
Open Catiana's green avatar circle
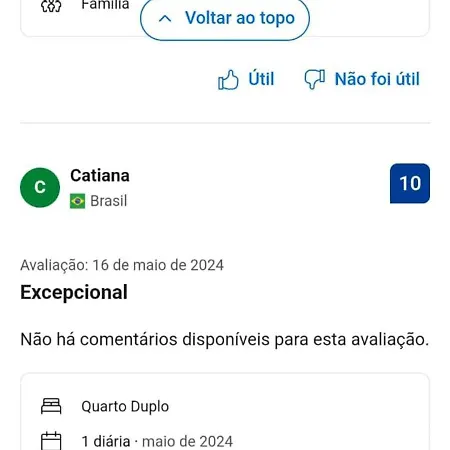click(40, 187)
